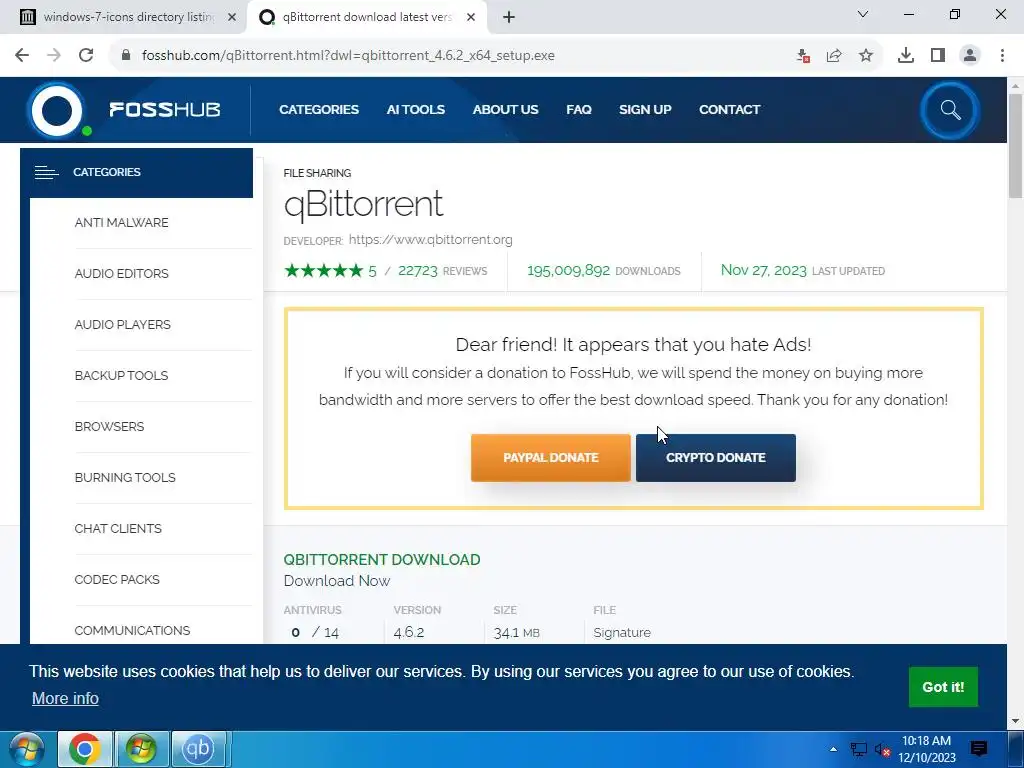Open the share page icon
The image size is (1024, 768).
pyautogui.click(x=834, y=56)
